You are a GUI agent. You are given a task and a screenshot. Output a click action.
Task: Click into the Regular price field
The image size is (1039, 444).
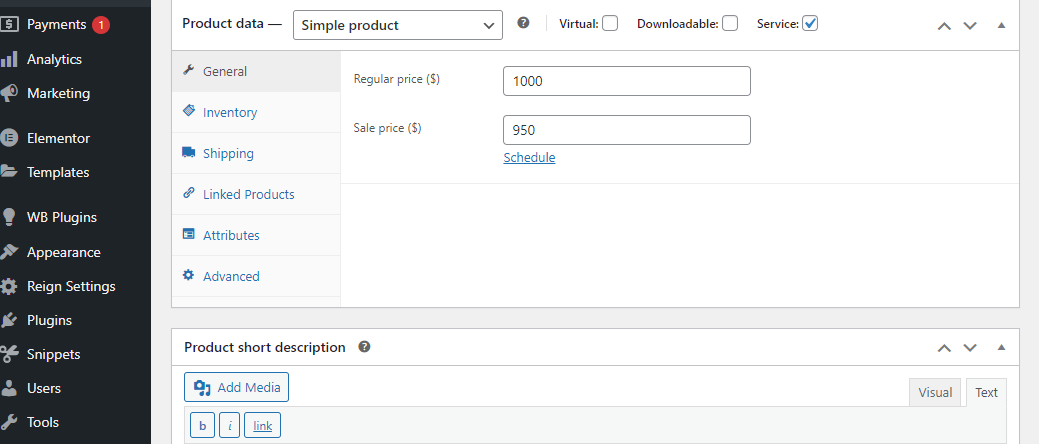(627, 81)
